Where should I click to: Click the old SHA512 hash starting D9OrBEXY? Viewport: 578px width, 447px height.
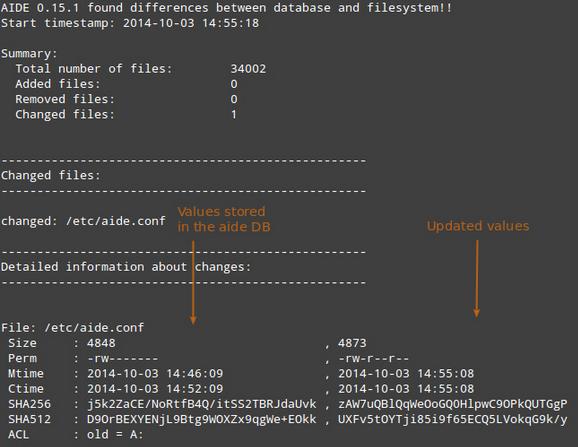pyautogui.click(x=202, y=419)
